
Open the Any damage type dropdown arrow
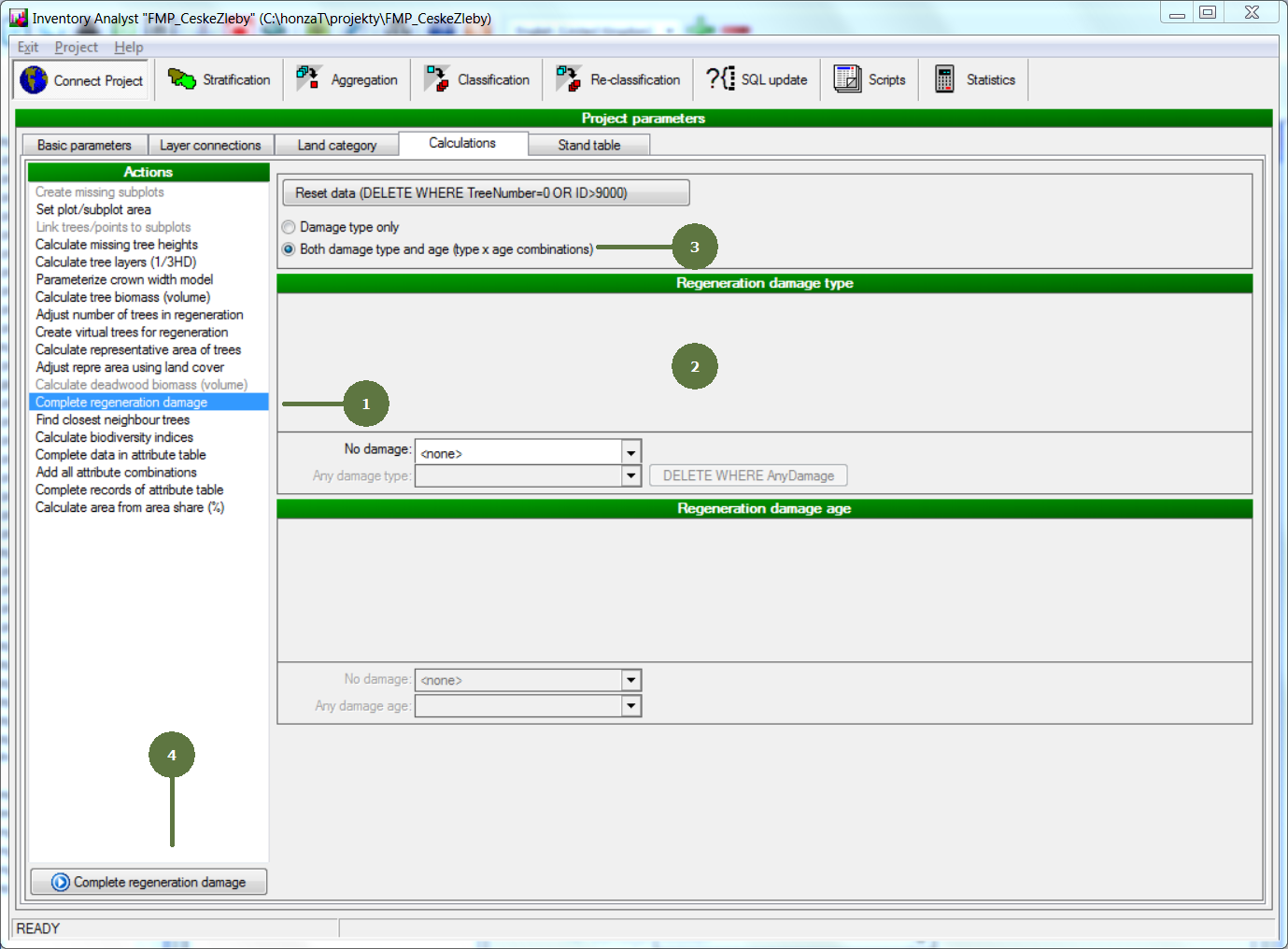631,476
